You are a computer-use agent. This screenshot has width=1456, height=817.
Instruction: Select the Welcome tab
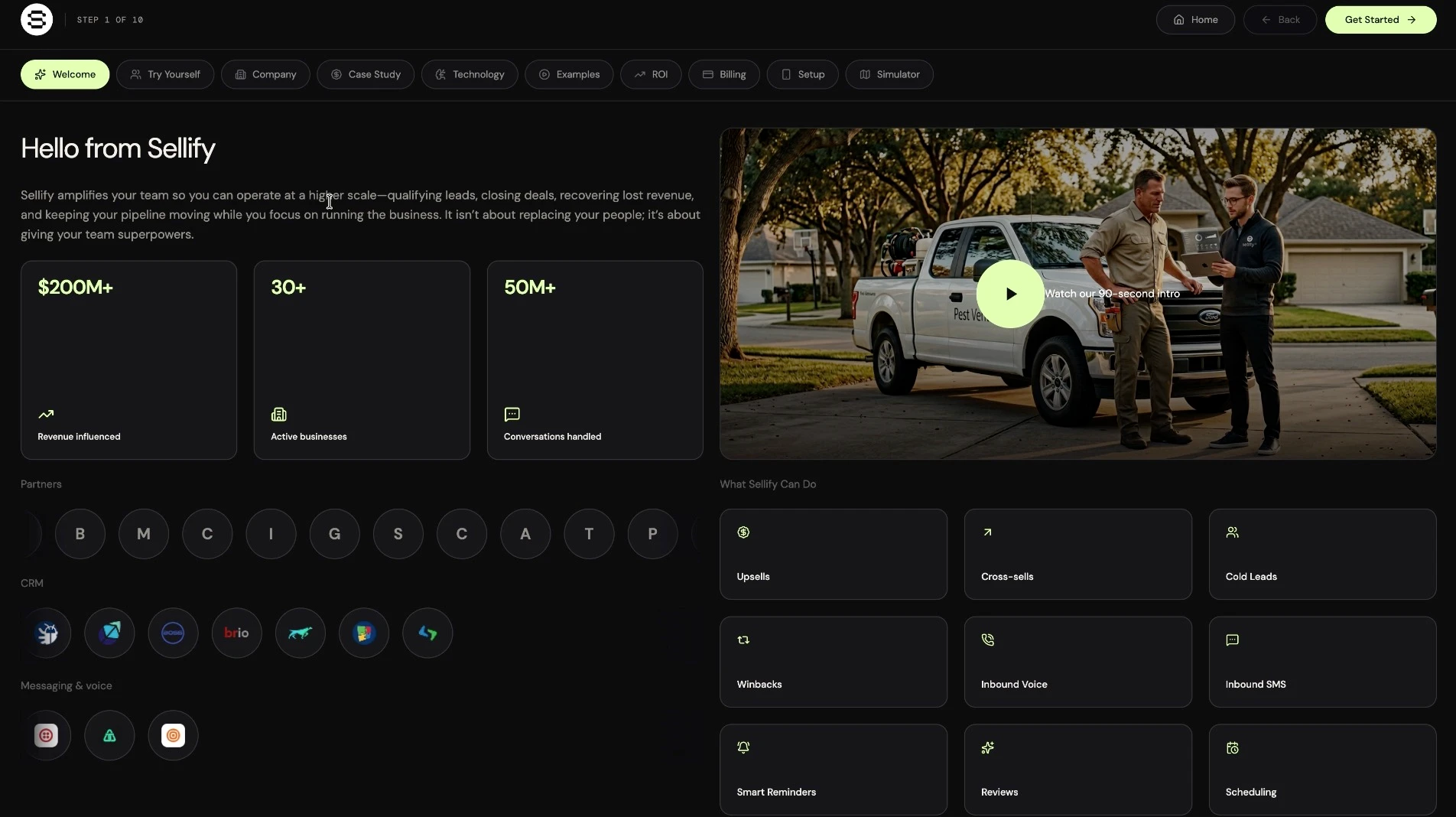point(65,74)
